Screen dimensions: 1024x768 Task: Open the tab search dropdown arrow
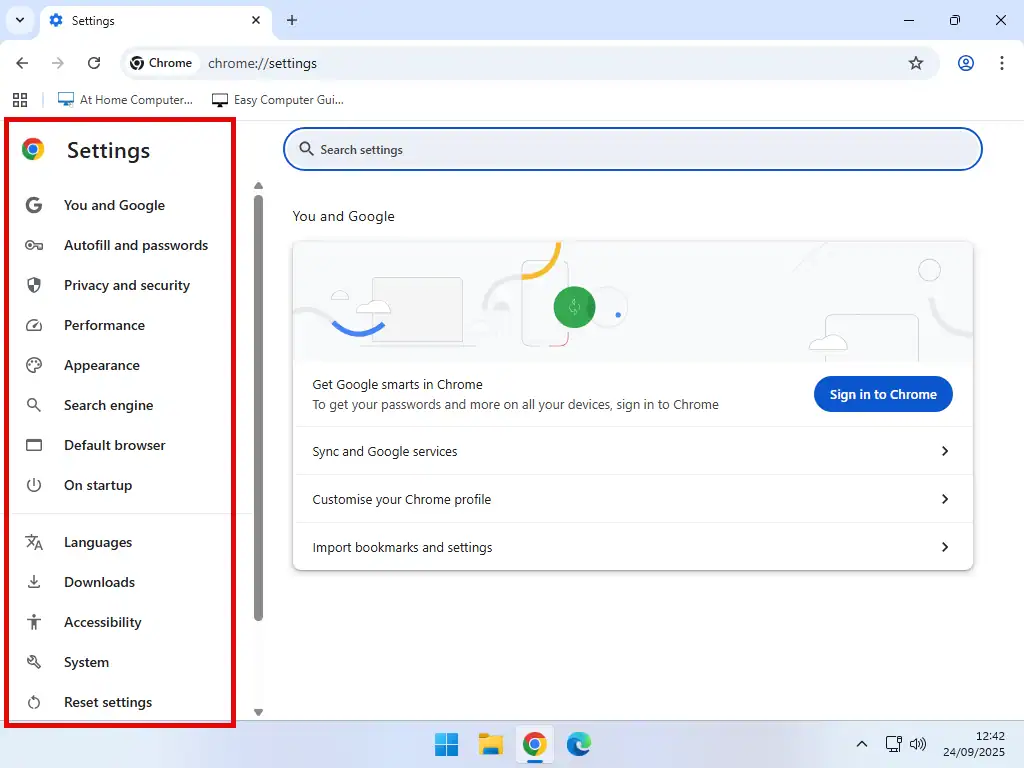20,20
